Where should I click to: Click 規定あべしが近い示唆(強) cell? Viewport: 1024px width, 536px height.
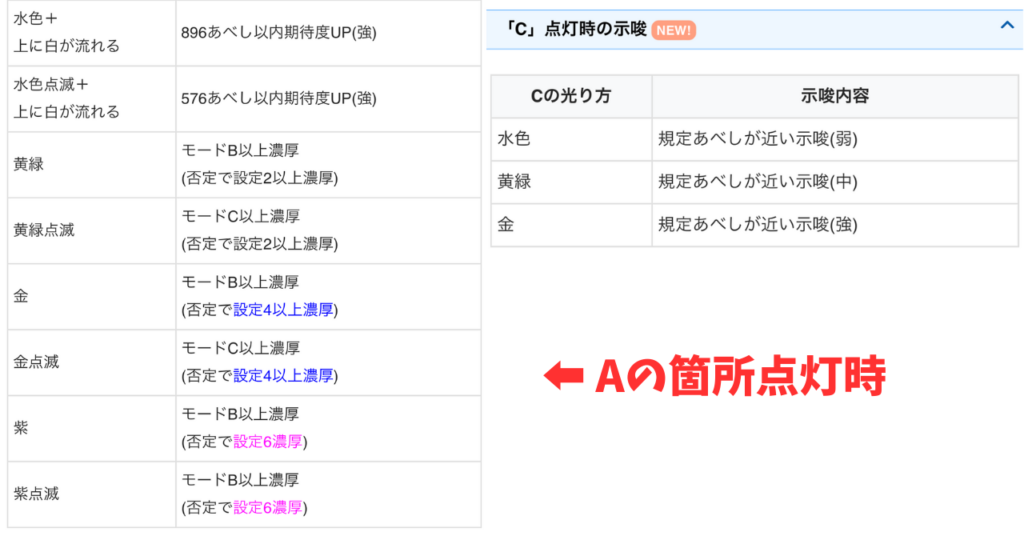[757, 225]
